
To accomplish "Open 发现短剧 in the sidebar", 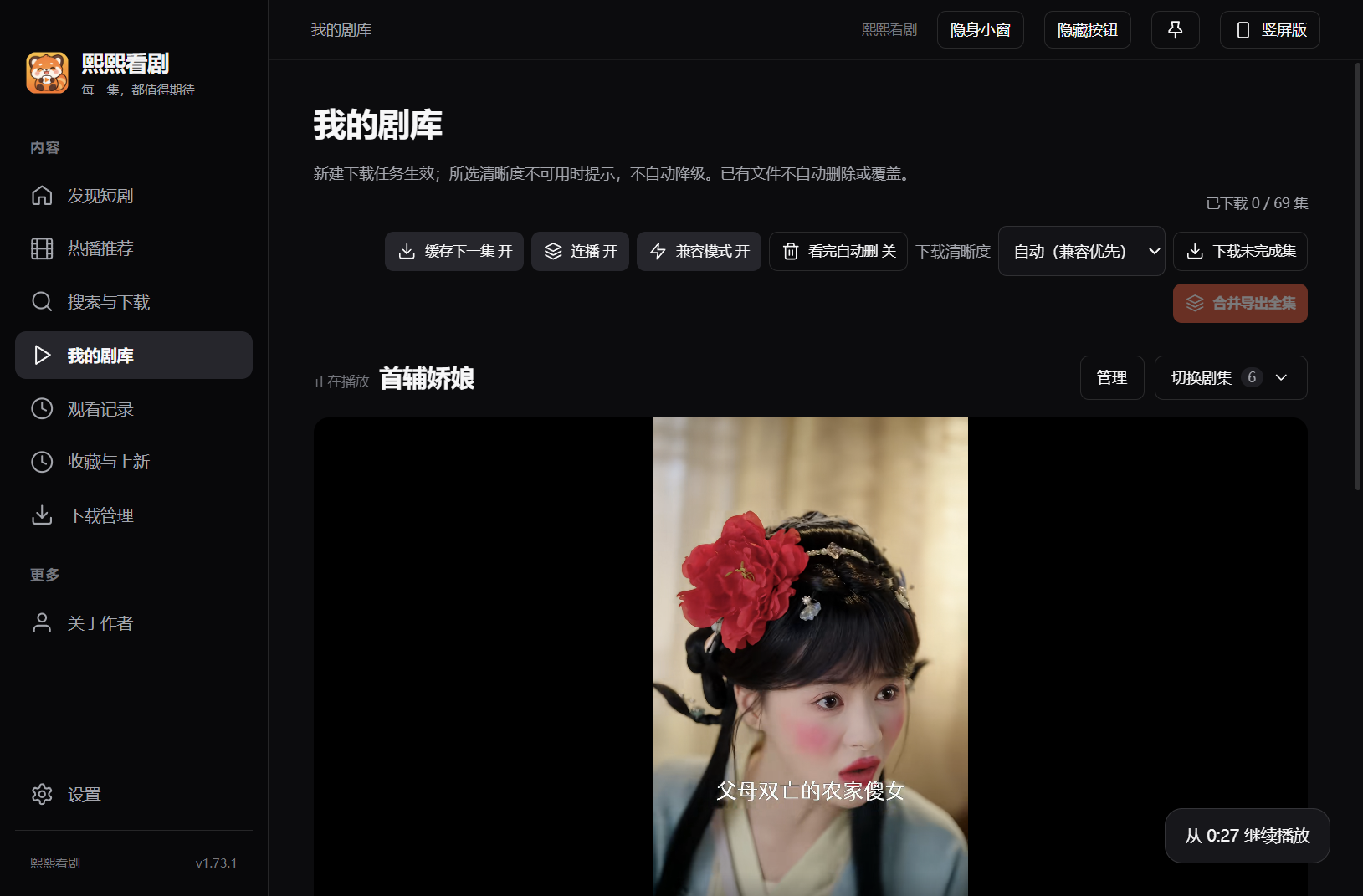I will click(134, 196).
